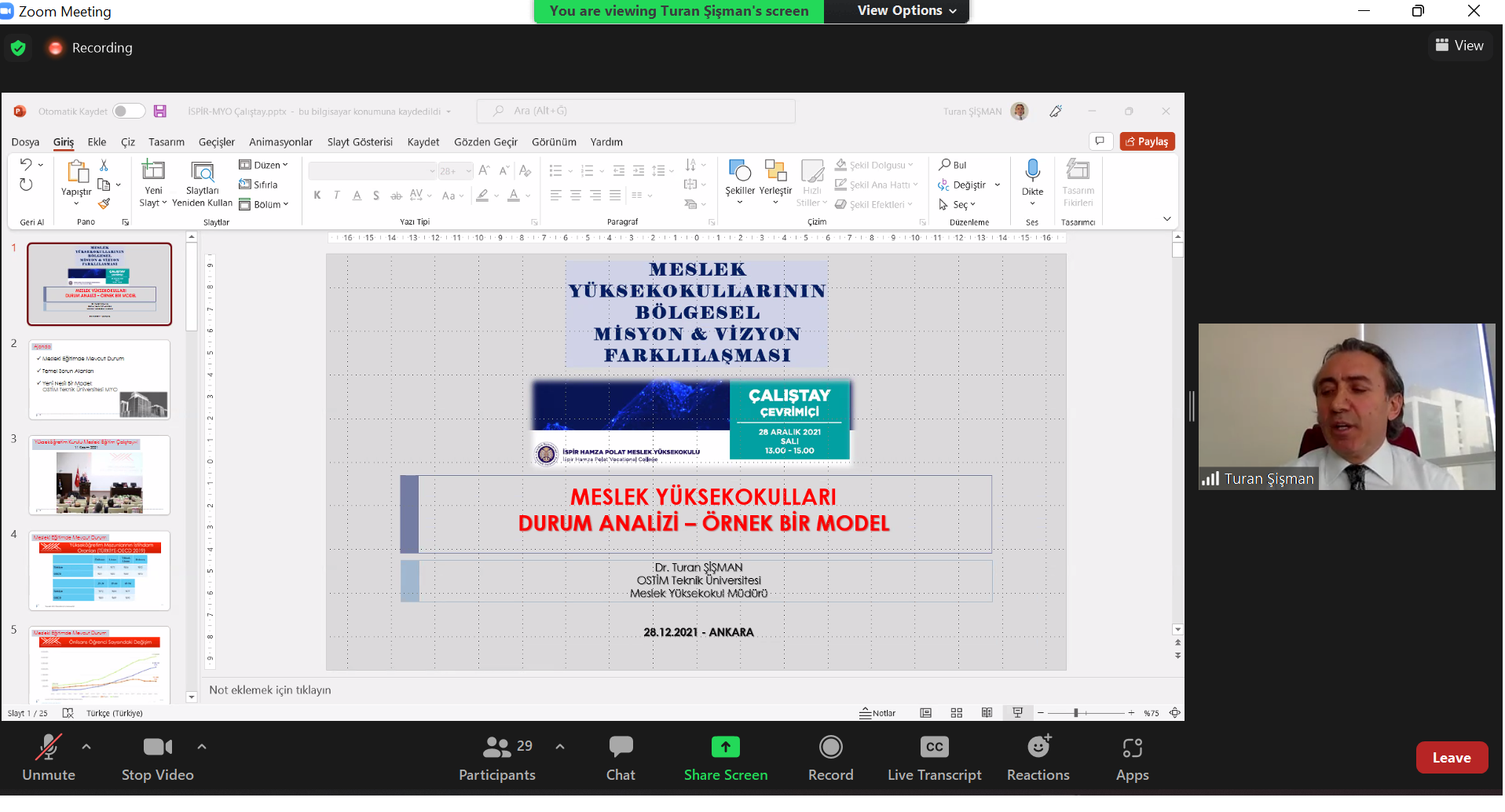Toggle the Otomatik Kaydet switch
Viewport: 1505px width, 812px height.
click(x=129, y=112)
